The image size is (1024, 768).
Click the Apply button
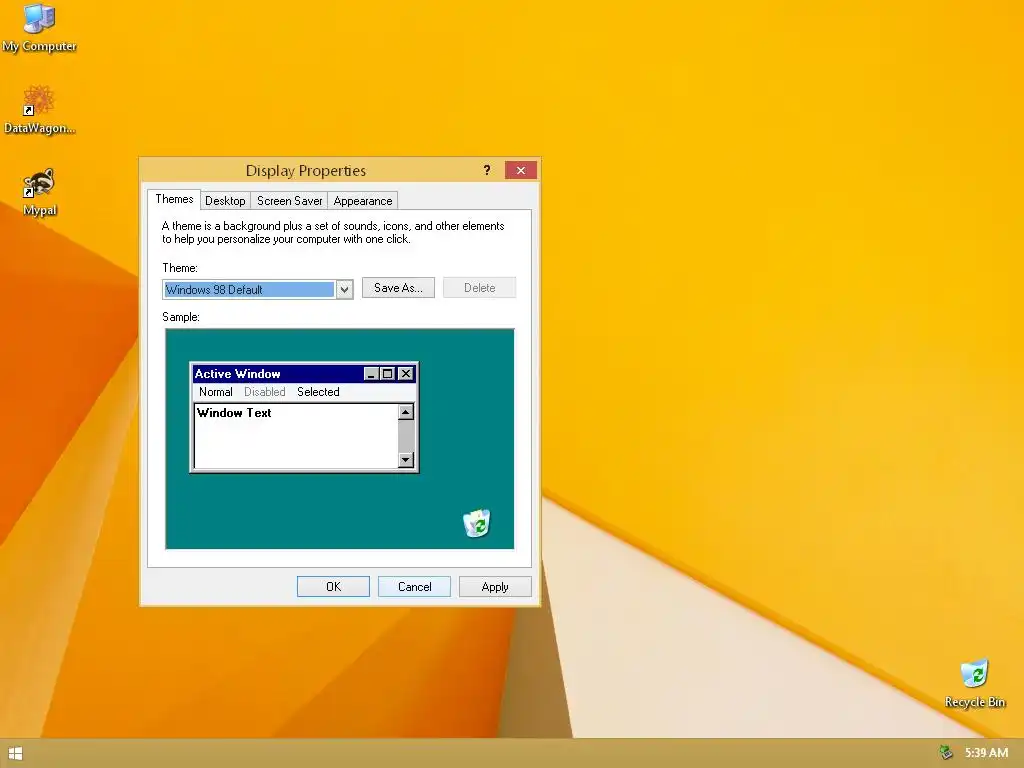495,586
